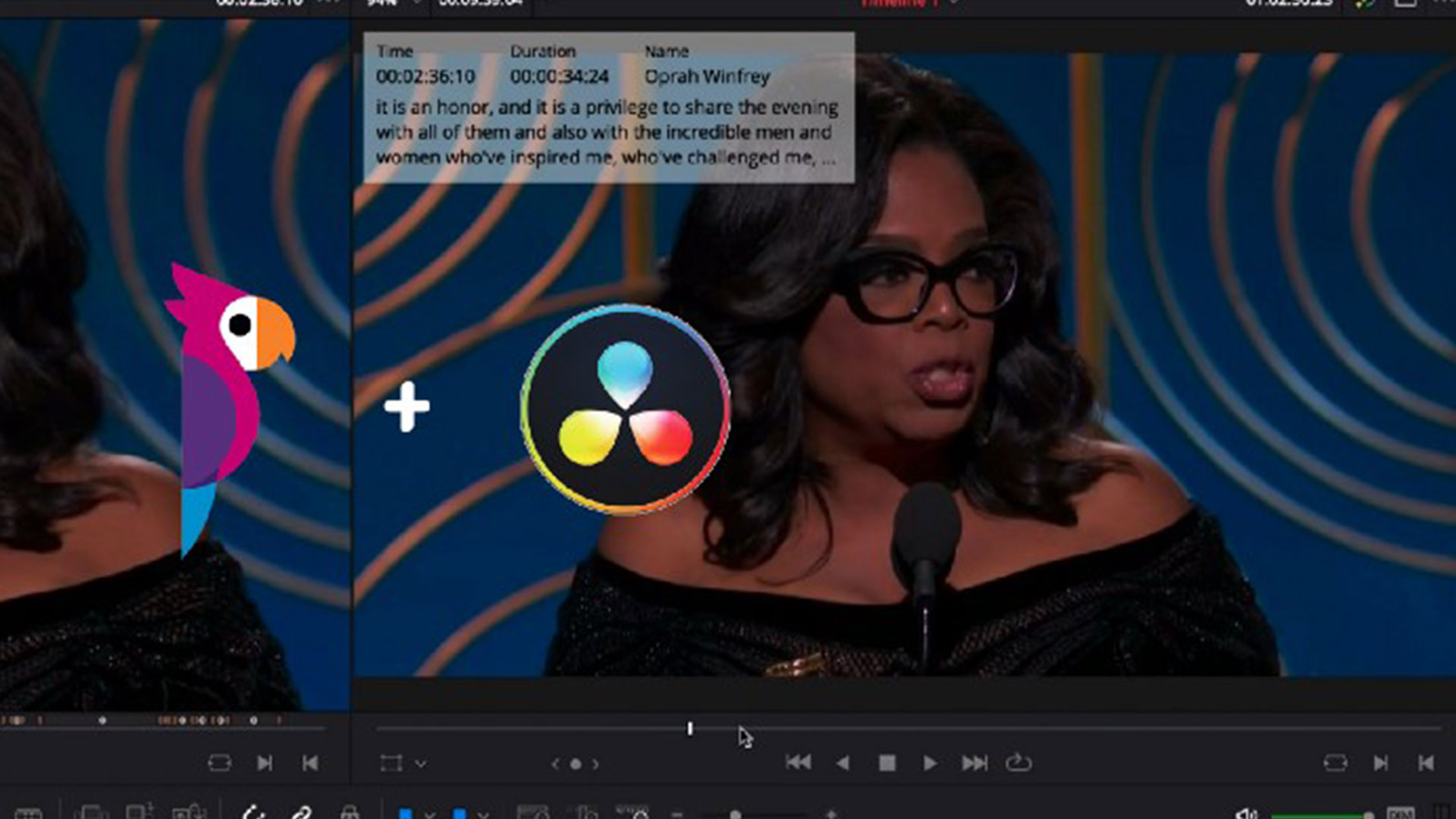Screen dimensions: 1456x819
Task: Click the blue flag icon
Action: (406, 814)
